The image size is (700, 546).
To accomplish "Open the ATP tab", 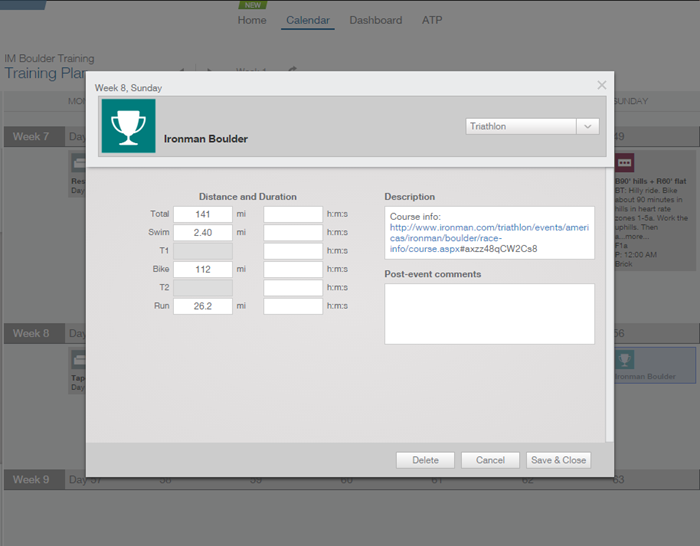I will (432, 20).
